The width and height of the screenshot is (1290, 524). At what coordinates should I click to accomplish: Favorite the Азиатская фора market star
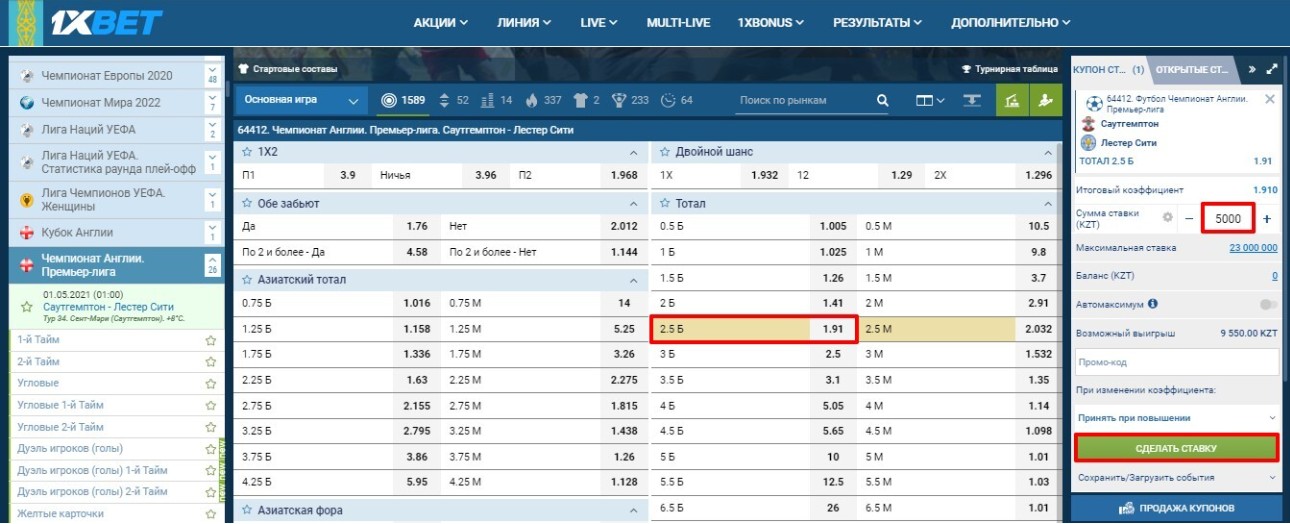pos(247,510)
